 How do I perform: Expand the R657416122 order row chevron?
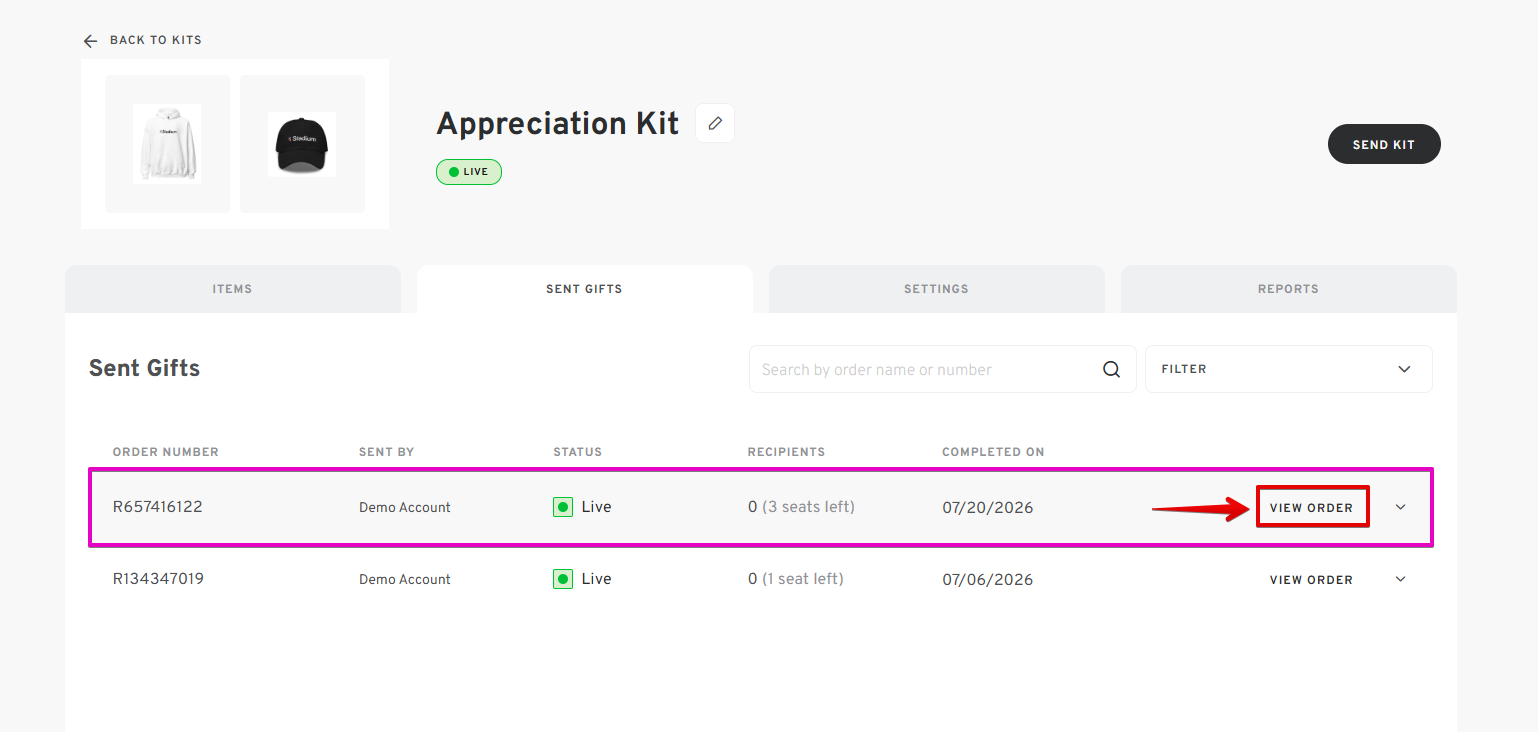click(x=1400, y=507)
